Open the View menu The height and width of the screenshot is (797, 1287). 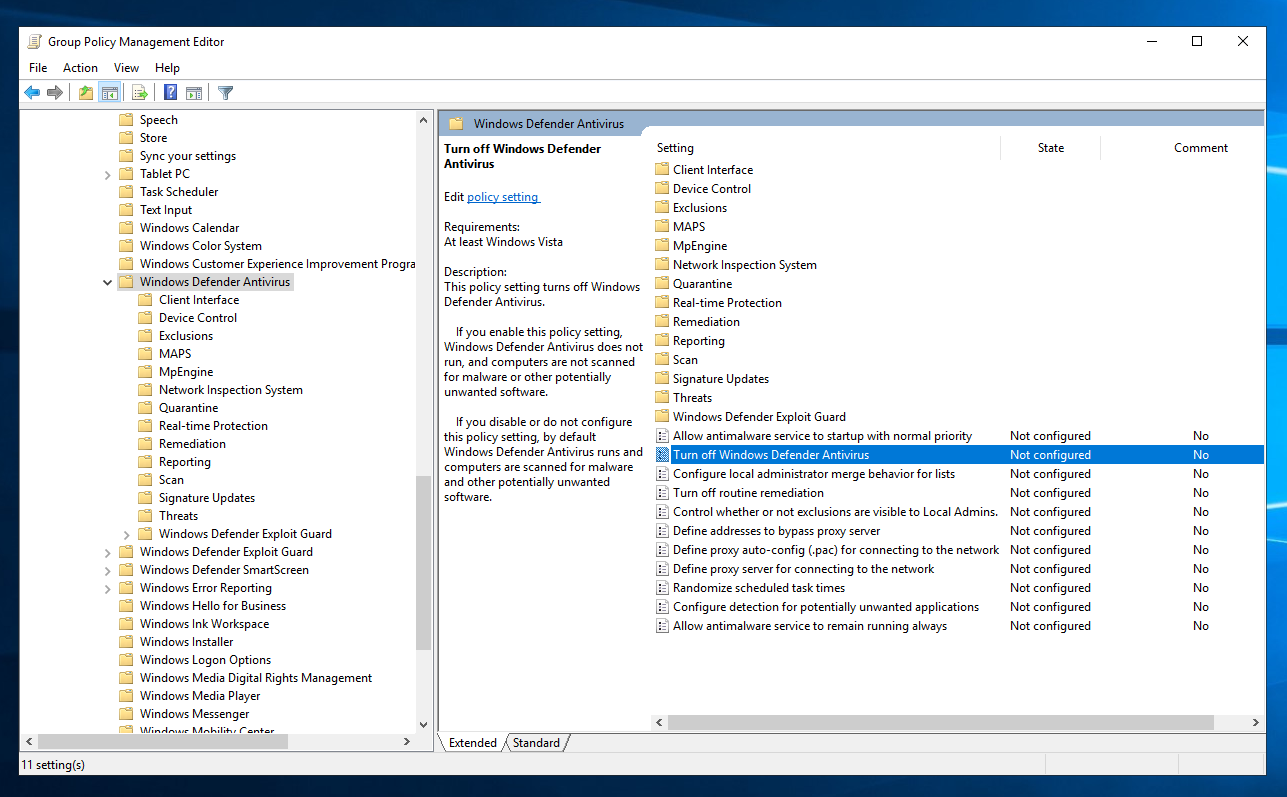(x=126, y=68)
